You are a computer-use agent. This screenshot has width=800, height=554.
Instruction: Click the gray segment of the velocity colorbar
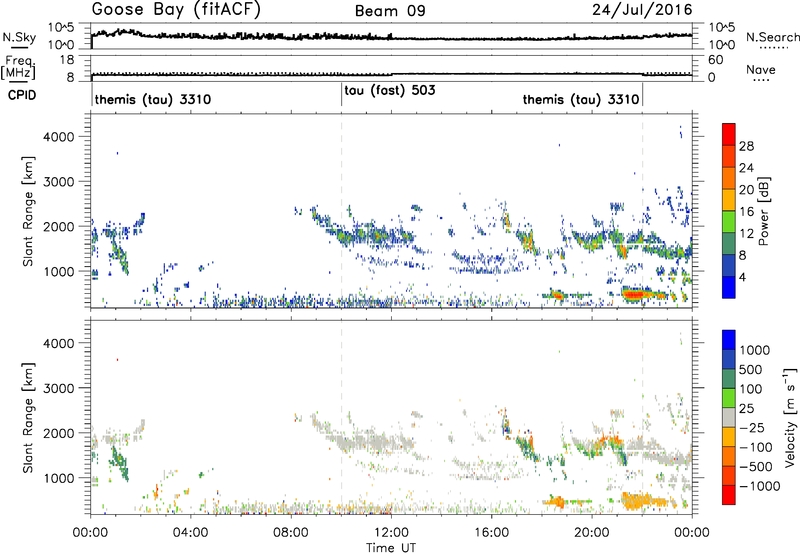coord(729,417)
